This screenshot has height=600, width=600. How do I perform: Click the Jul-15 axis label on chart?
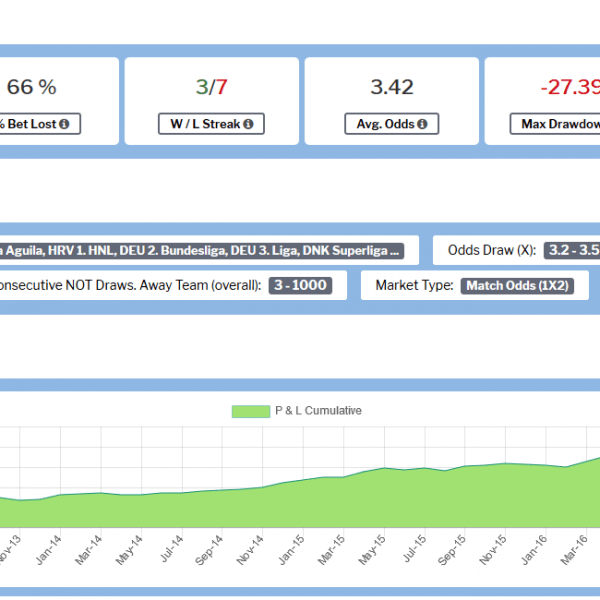coord(415,549)
